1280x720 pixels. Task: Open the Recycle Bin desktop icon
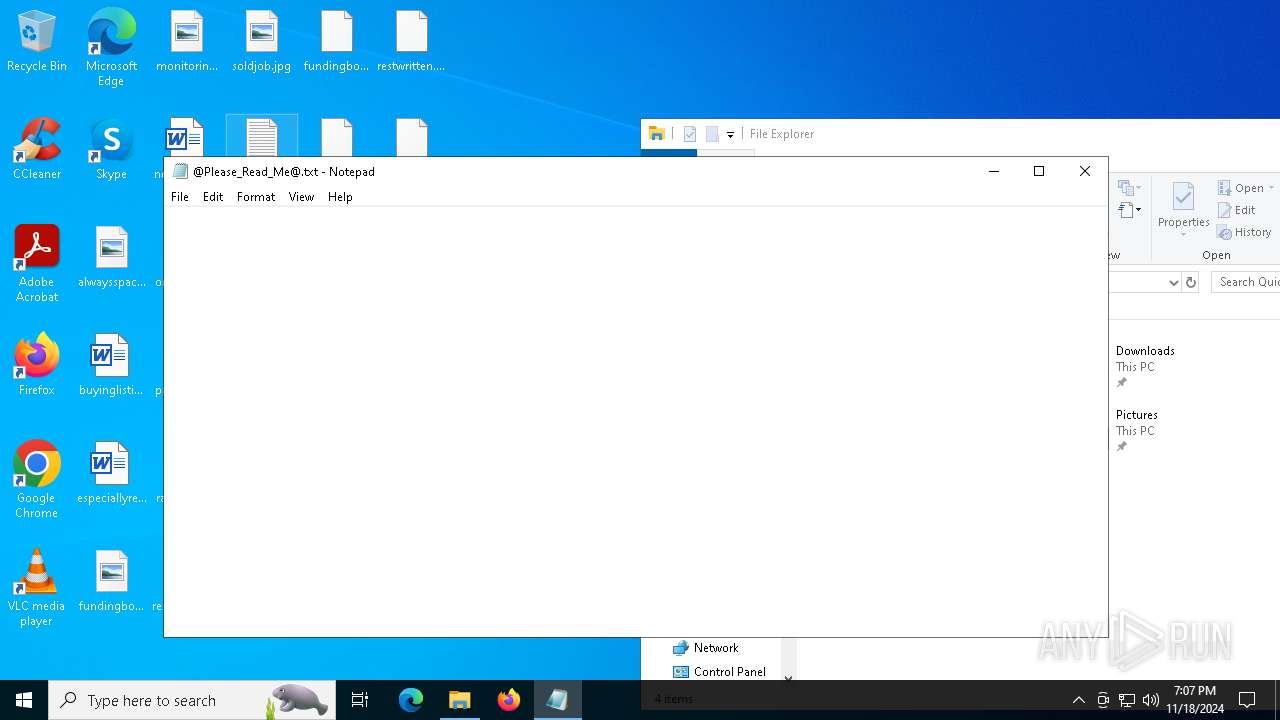coord(37,42)
